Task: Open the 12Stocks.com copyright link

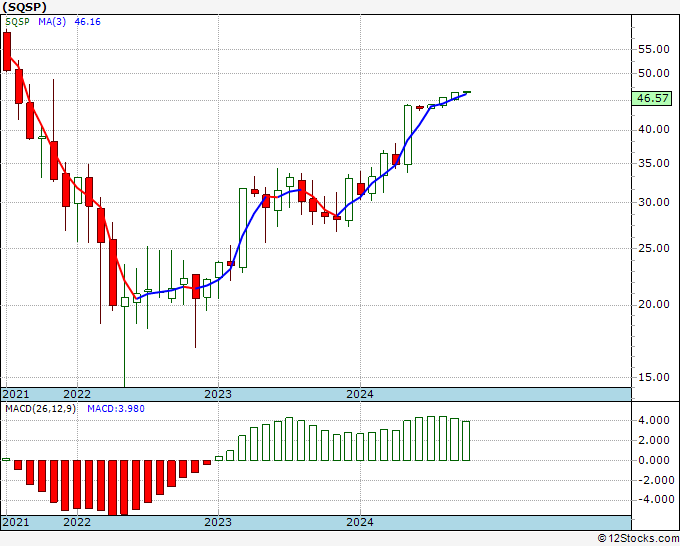Action: [638, 539]
